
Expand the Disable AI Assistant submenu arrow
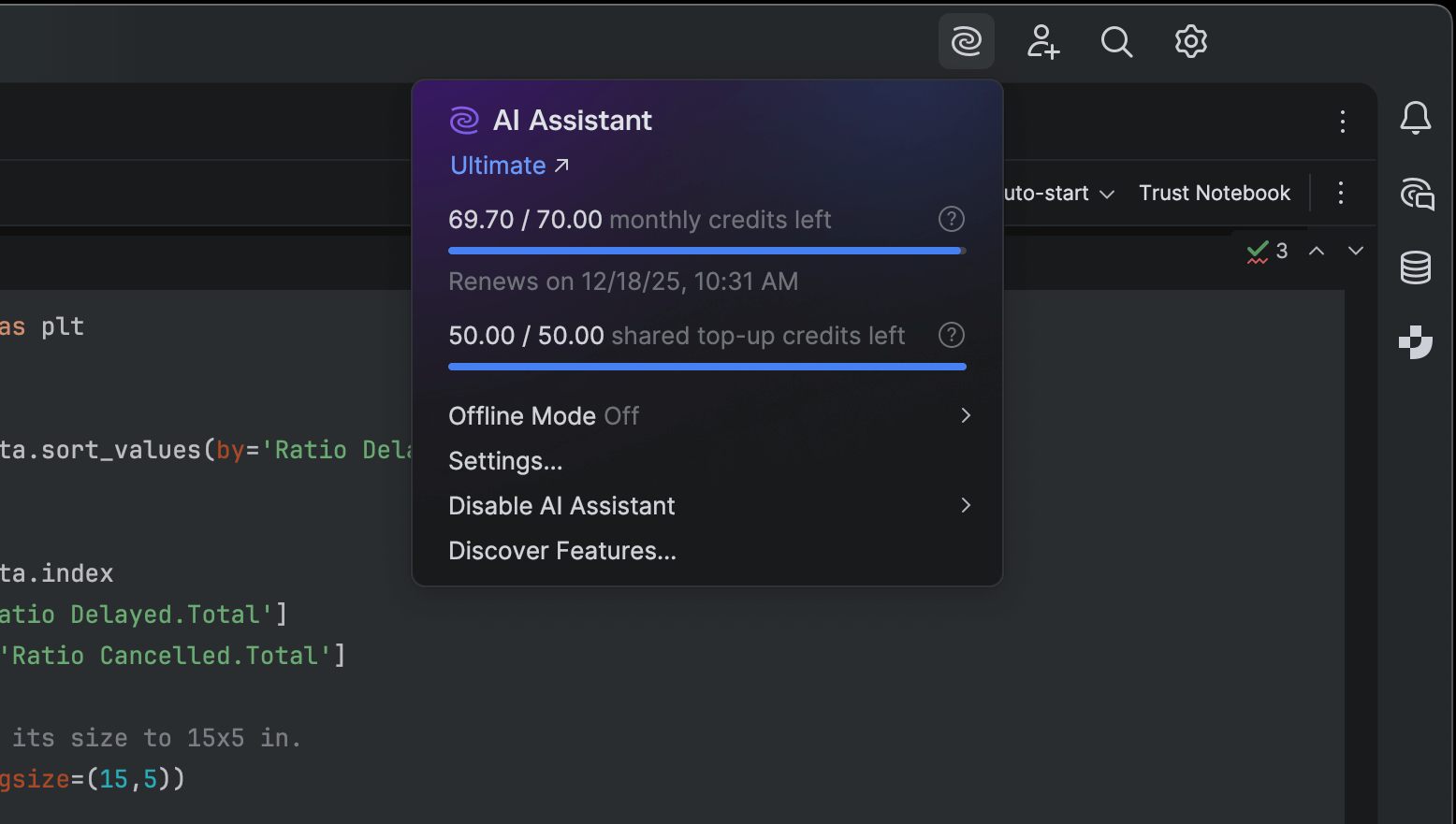tap(966, 506)
